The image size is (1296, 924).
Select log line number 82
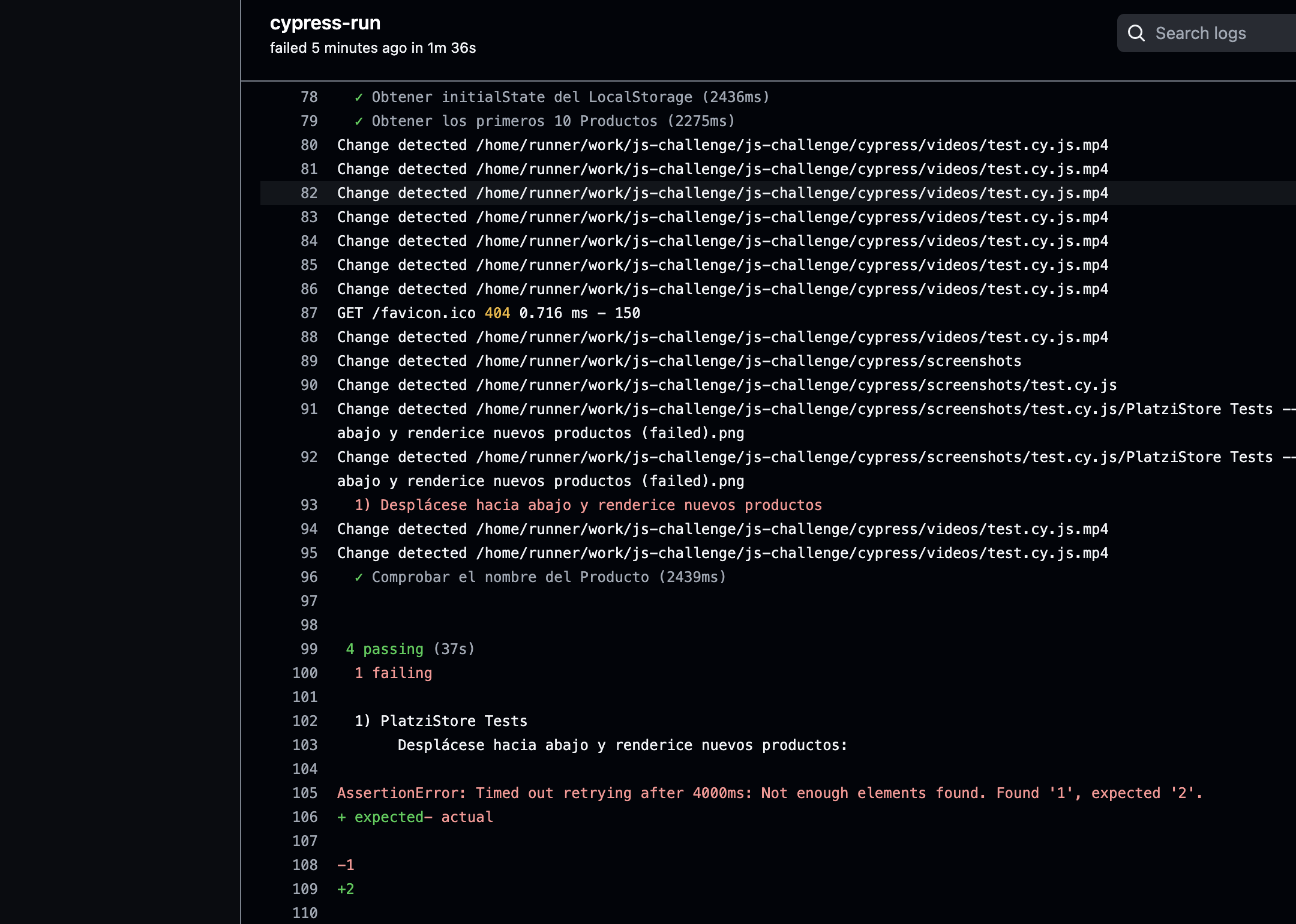pyautogui.click(x=309, y=193)
